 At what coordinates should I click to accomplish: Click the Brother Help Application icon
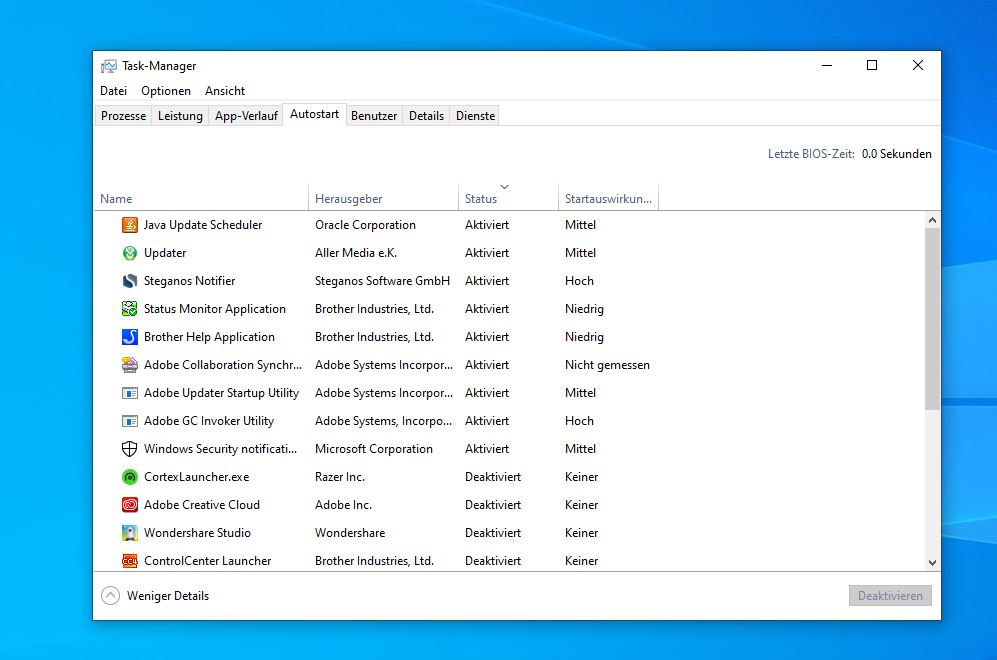coord(130,337)
